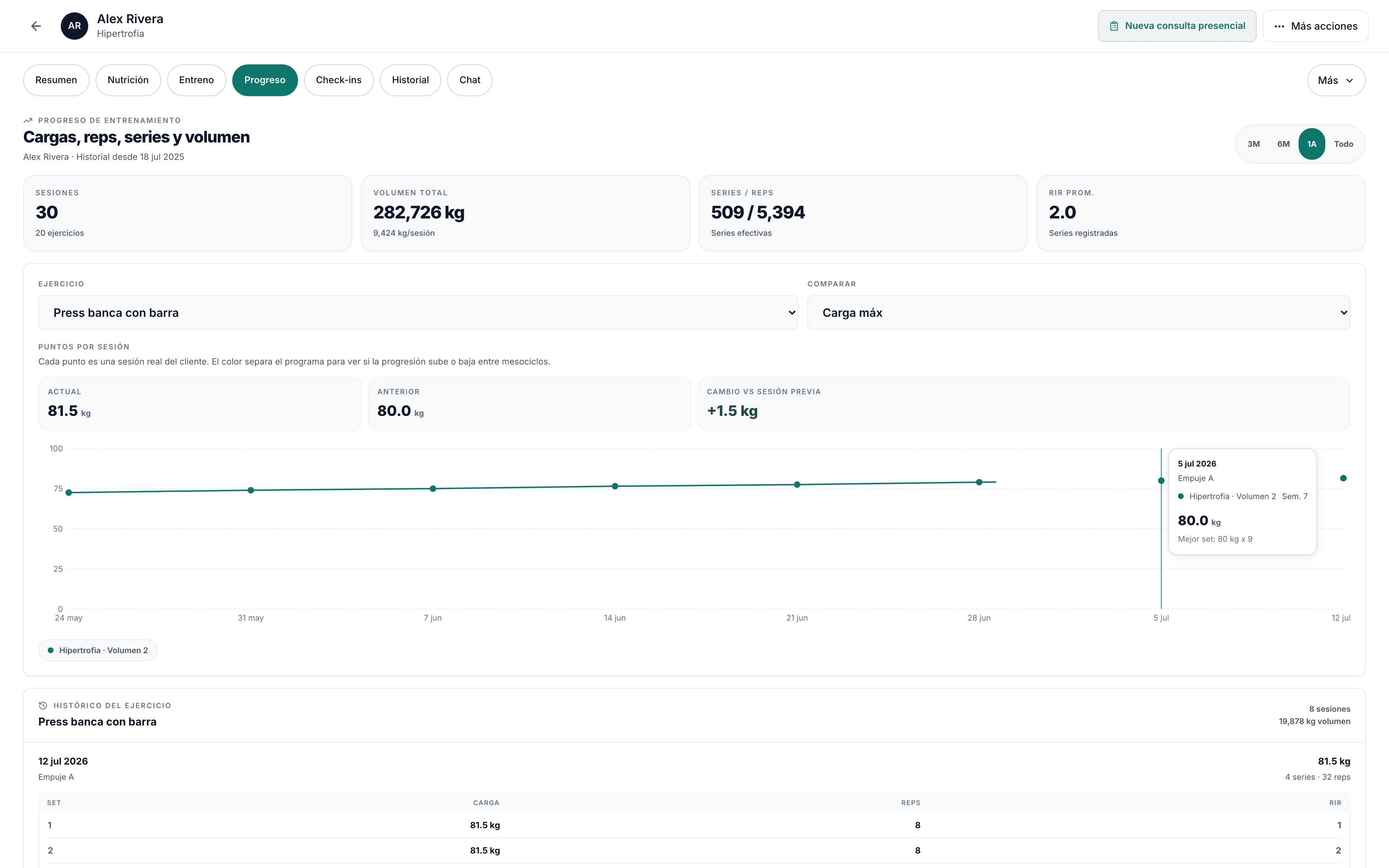Go to the Check-ins tab

point(339,80)
